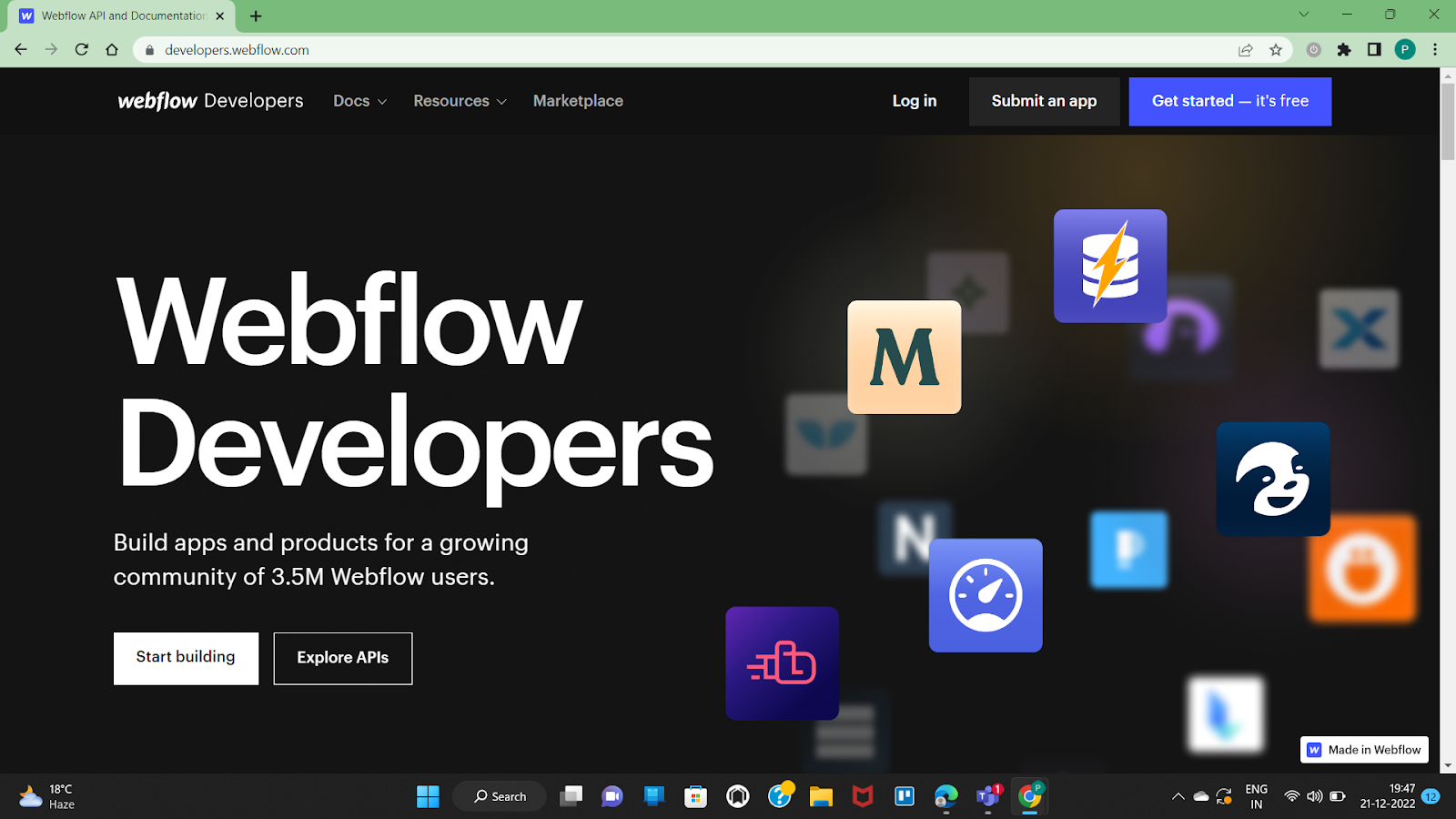Expand the Resources dropdown menu

[x=460, y=101]
